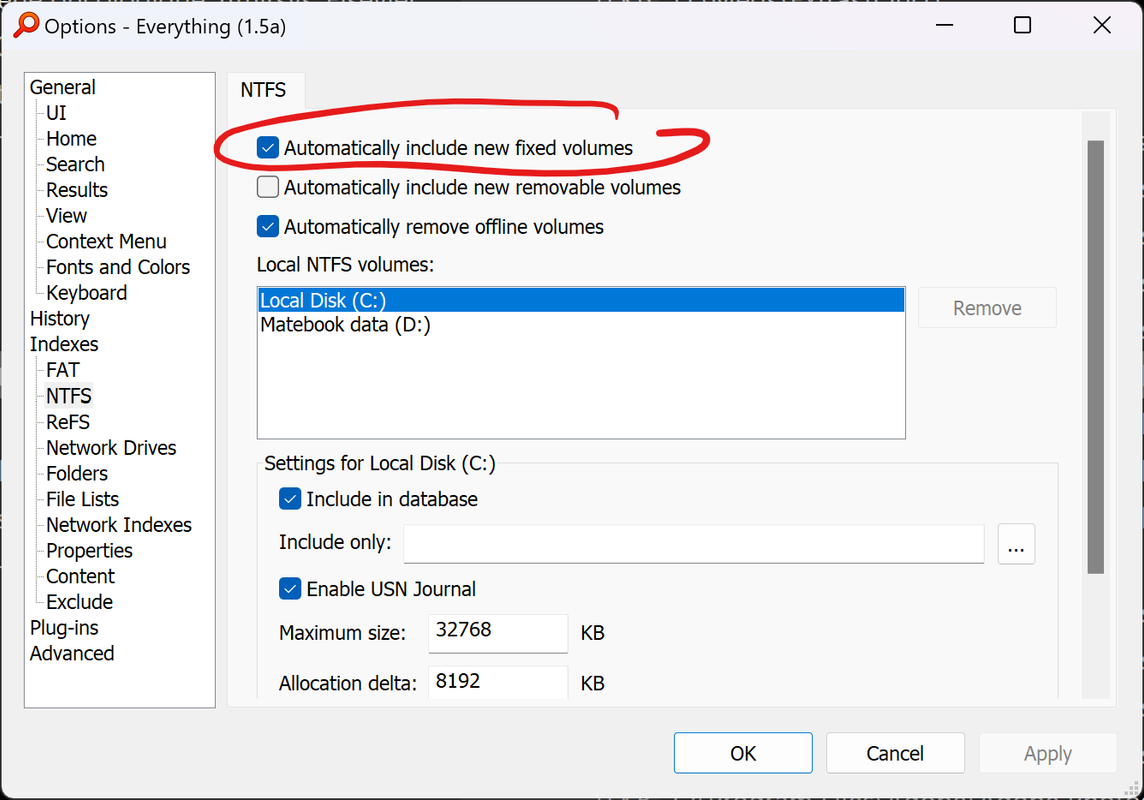
Task: Click the options page vertical scrollbar
Action: pyautogui.click(x=1095, y=357)
